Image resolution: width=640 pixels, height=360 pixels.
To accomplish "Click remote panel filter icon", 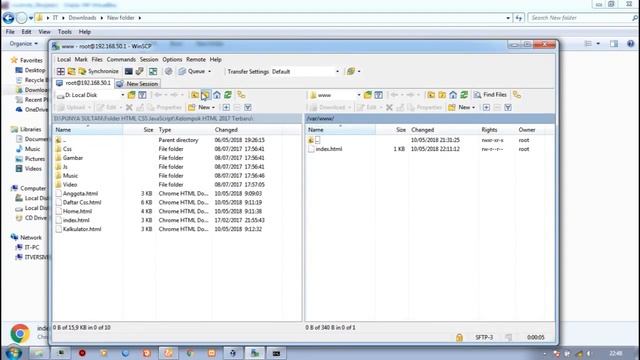I will pyautogui.click(x=378, y=95).
